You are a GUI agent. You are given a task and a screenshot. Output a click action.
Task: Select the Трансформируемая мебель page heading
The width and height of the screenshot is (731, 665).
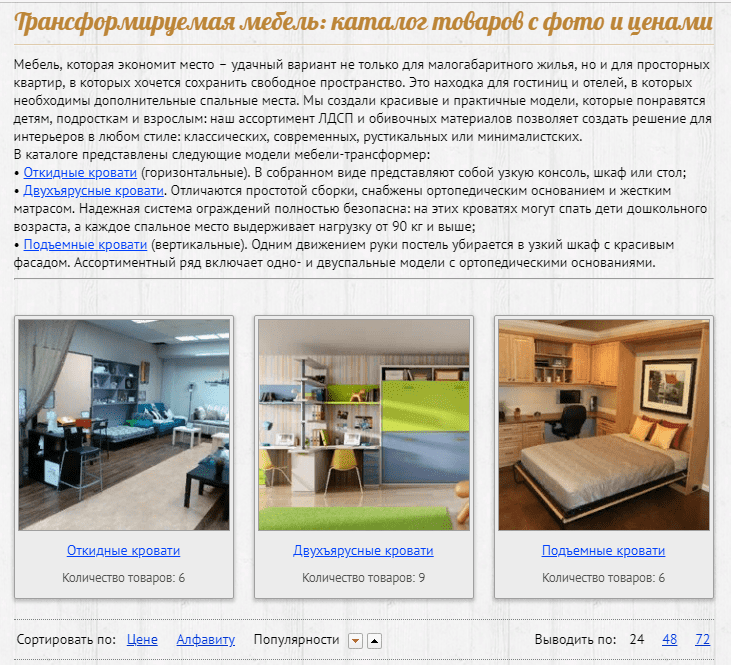364,22
